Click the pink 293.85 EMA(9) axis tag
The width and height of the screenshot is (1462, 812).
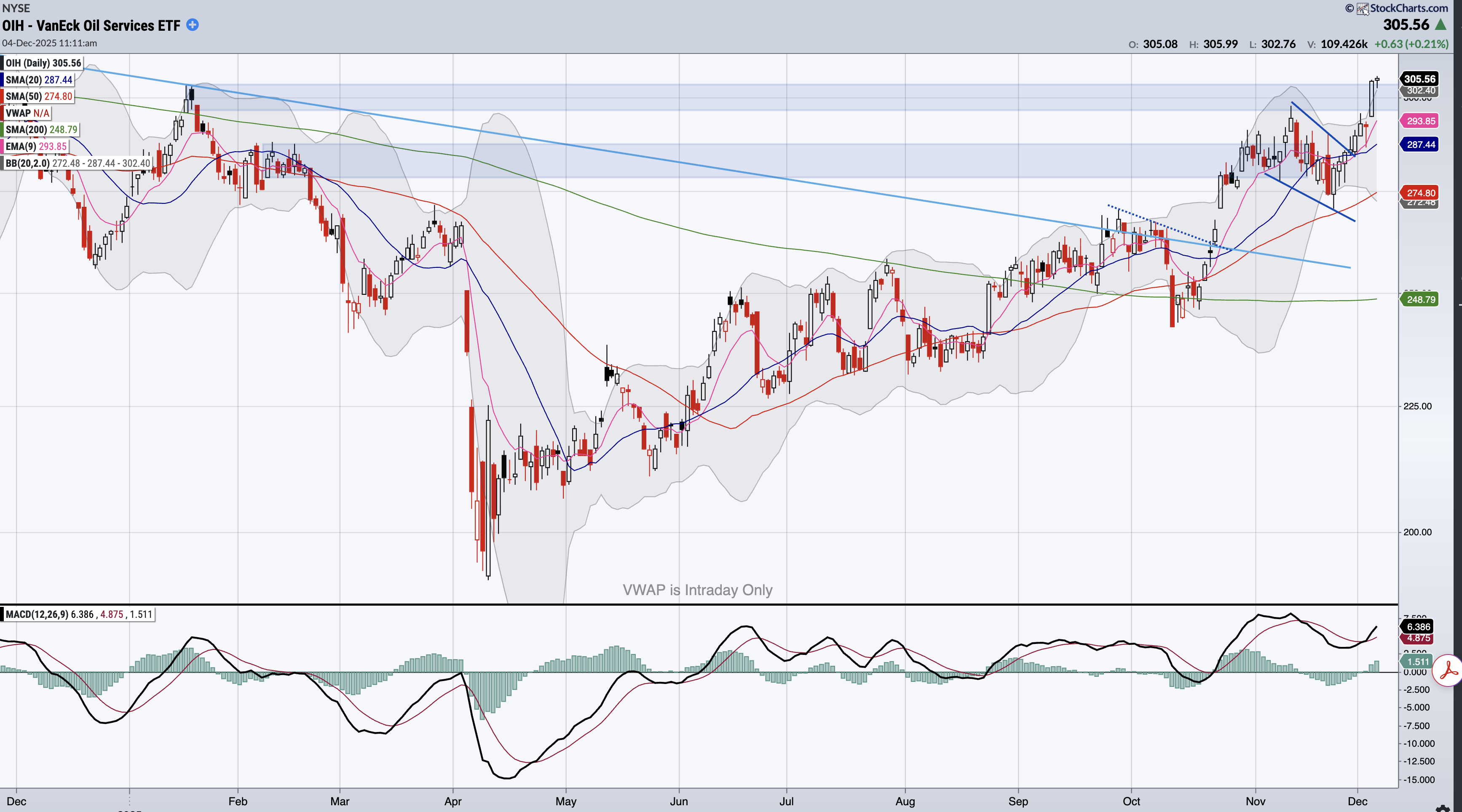pyautogui.click(x=1419, y=121)
